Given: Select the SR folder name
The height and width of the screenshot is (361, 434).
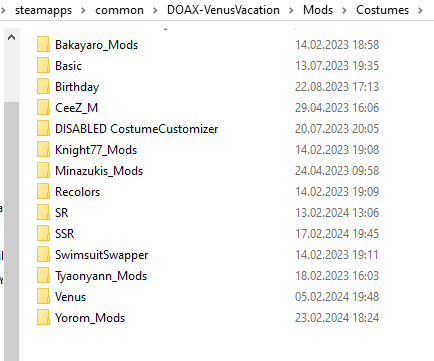Looking at the screenshot, I should click(62, 213).
